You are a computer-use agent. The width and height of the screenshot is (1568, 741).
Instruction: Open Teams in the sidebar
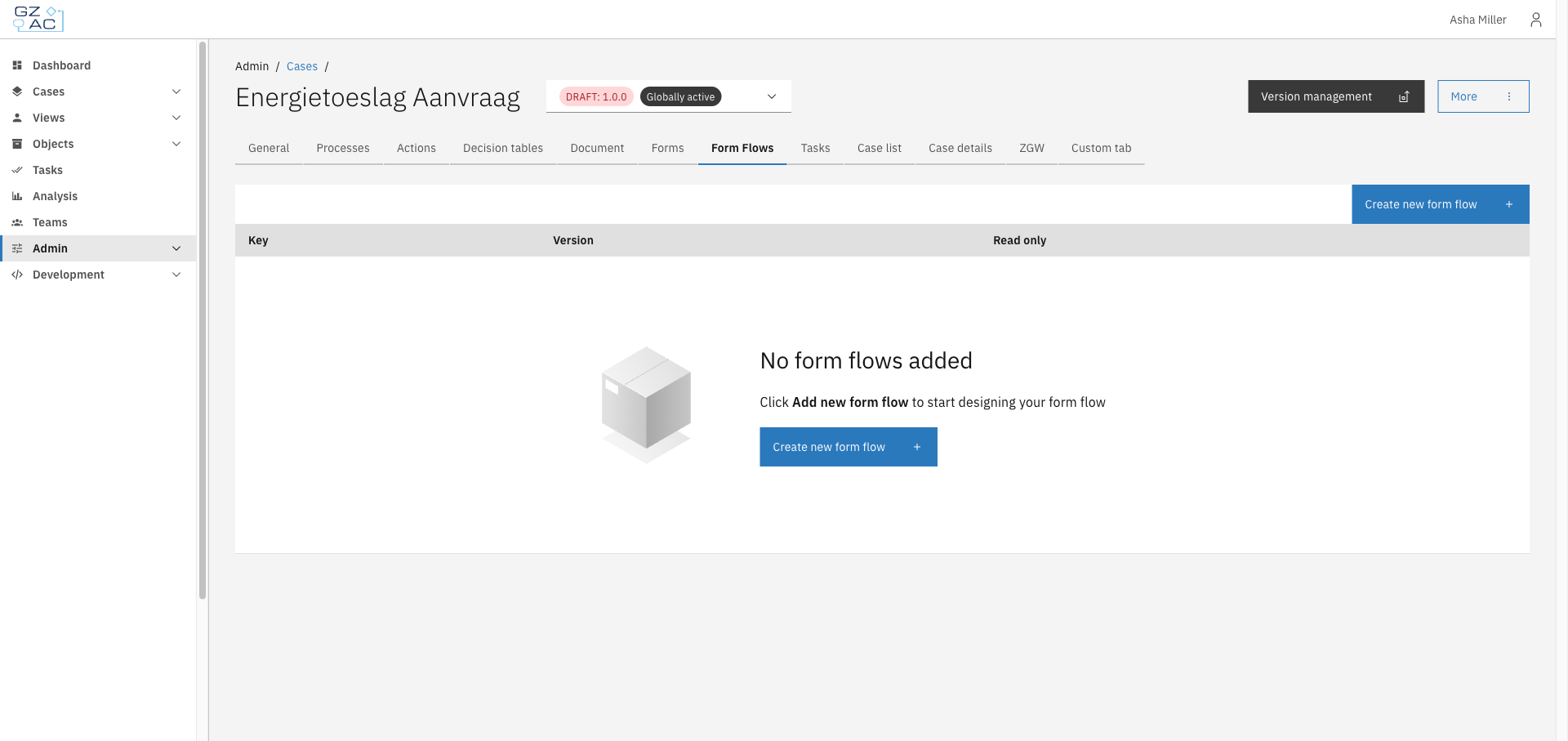[x=98, y=222]
